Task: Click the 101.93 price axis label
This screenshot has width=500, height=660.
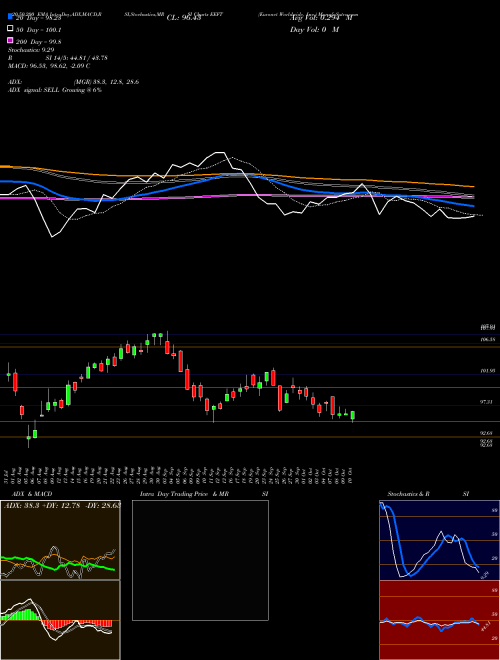Action: [x=487, y=371]
